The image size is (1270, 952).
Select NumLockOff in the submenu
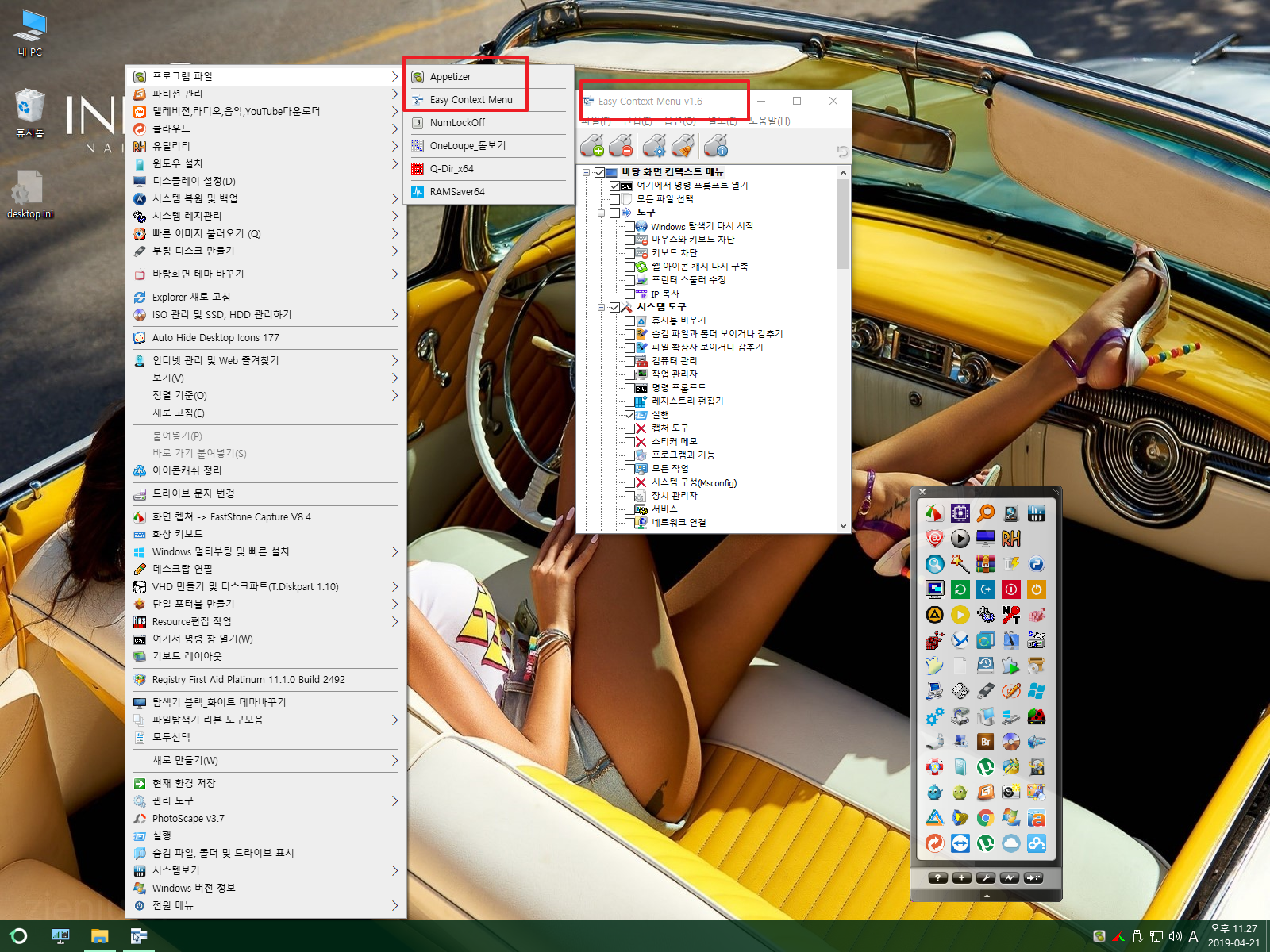(x=489, y=123)
